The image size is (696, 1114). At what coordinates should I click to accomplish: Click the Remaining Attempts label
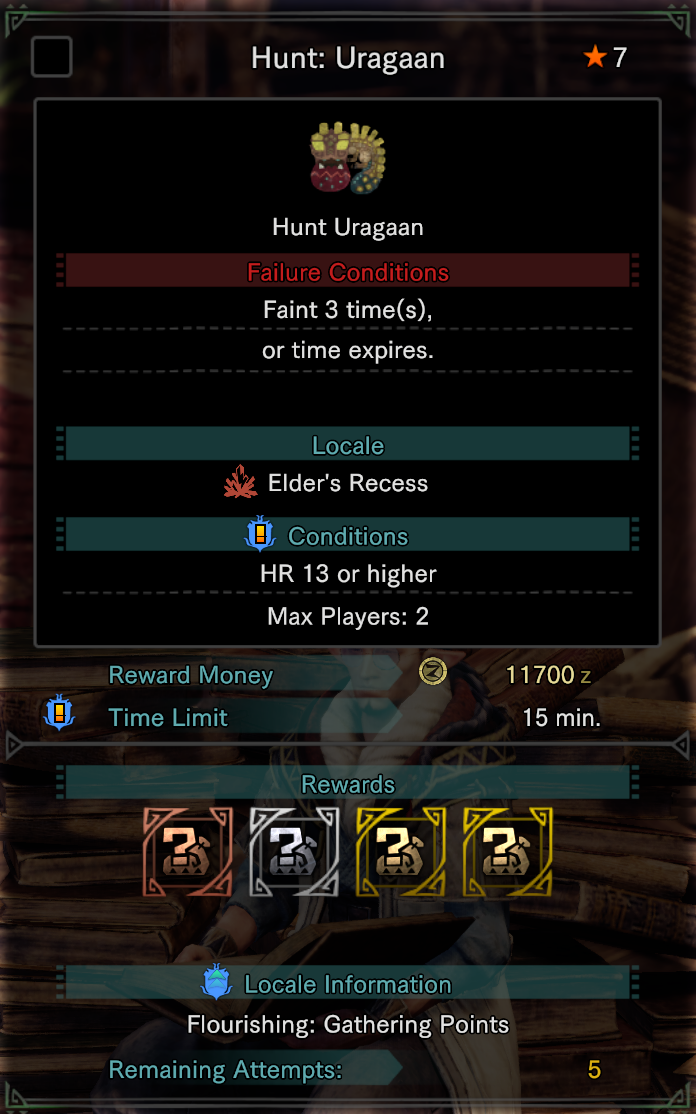point(225,1069)
